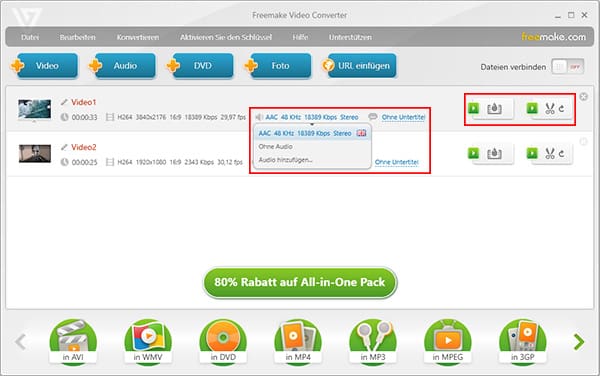Choose AAC 48 KHz Stereo track option
Image resolution: width=600 pixels, height=376 pixels.
click(x=312, y=133)
